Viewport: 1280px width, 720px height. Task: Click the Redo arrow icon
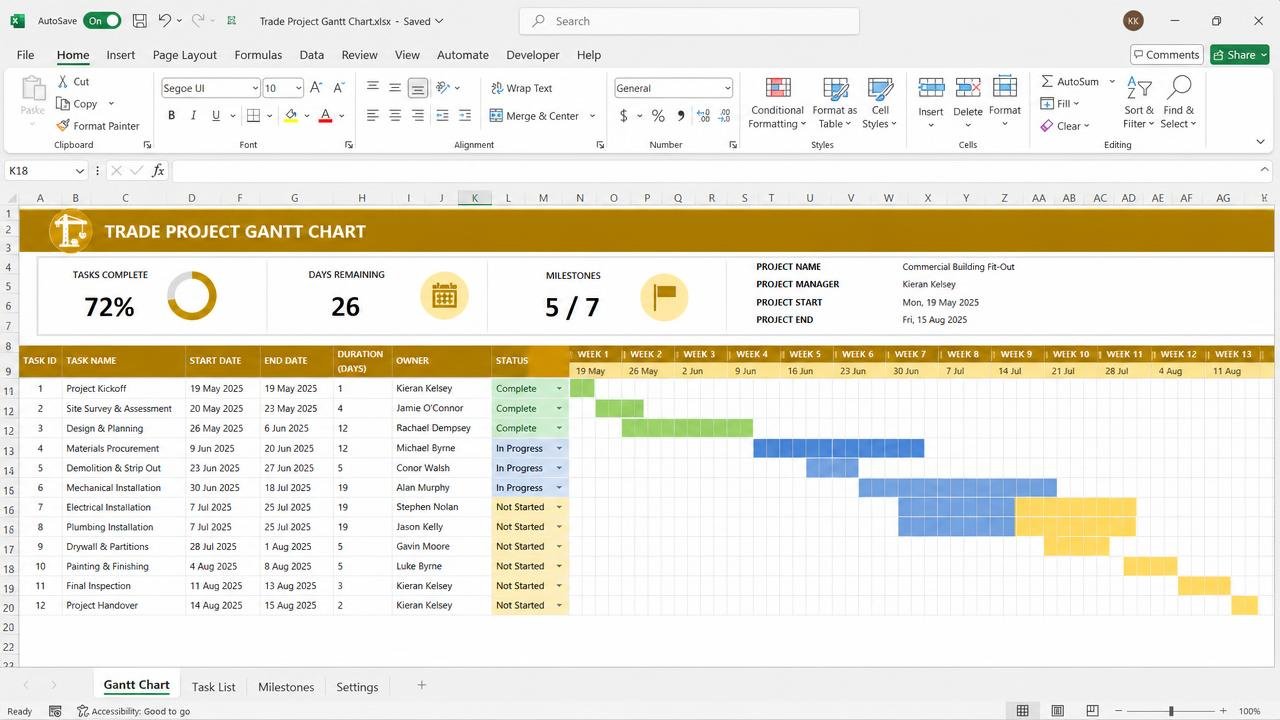(x=198, y=20)
